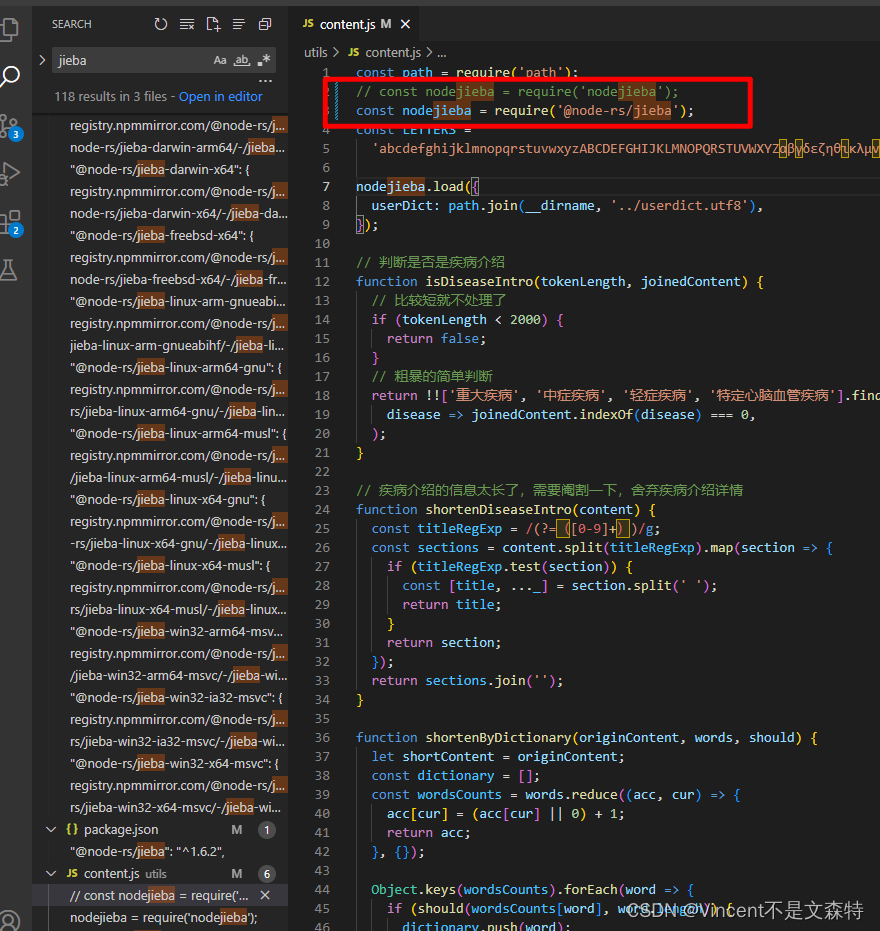
Task: Refresh the search results
Action: pyautogui.click(x=161, y=24)
